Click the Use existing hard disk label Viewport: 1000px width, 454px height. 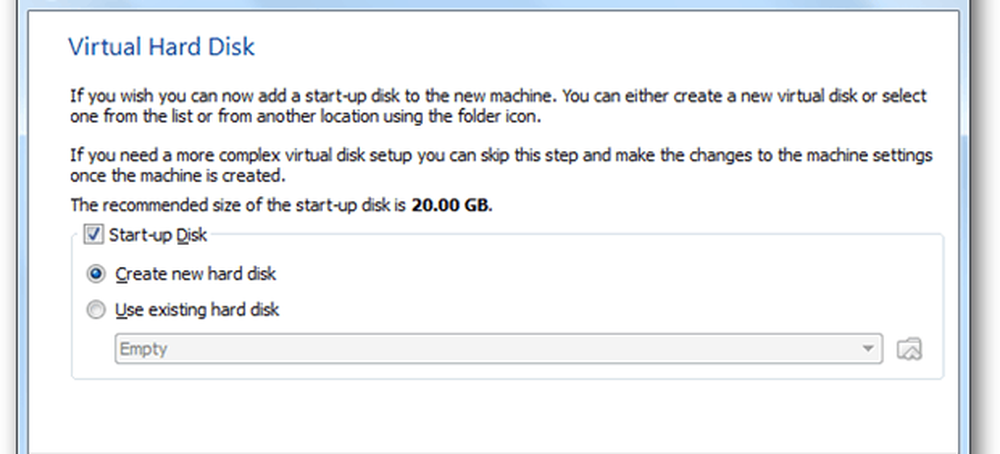(x=197, y=310)
